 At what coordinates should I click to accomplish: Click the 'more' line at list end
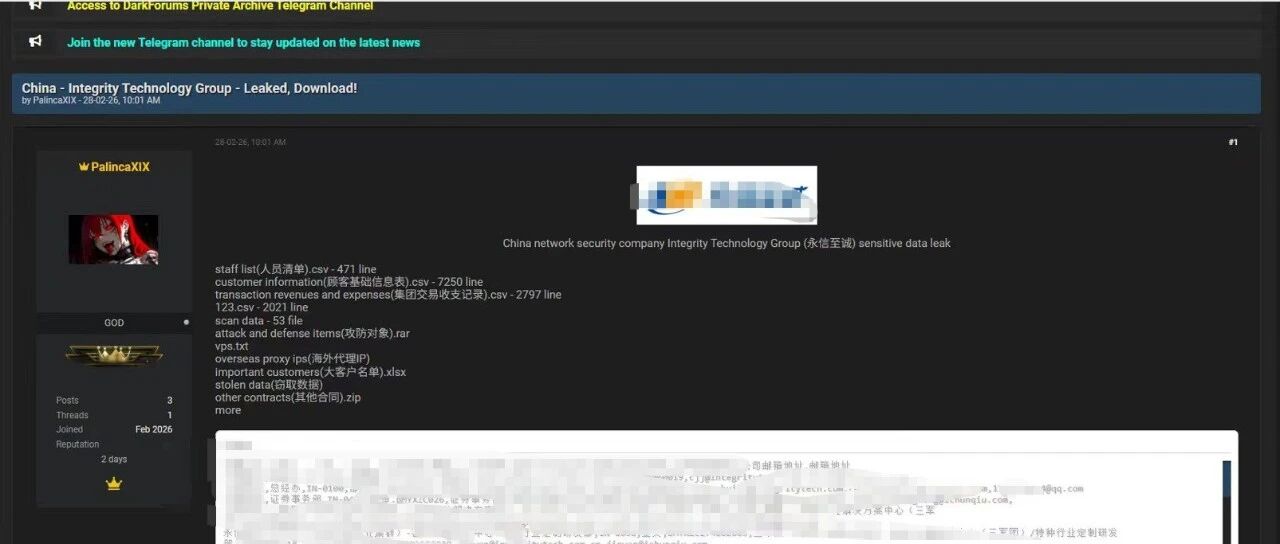pos(228,410)
